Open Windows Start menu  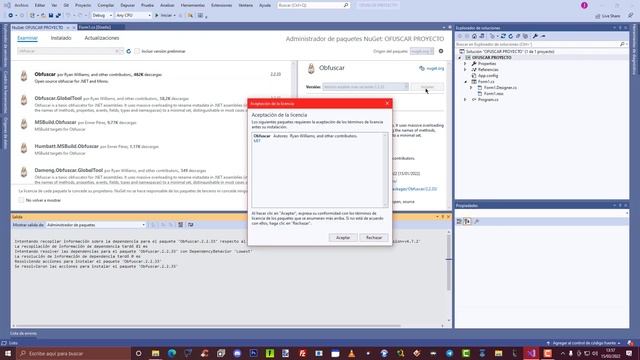pyautogui.click(x=8, y=353)
